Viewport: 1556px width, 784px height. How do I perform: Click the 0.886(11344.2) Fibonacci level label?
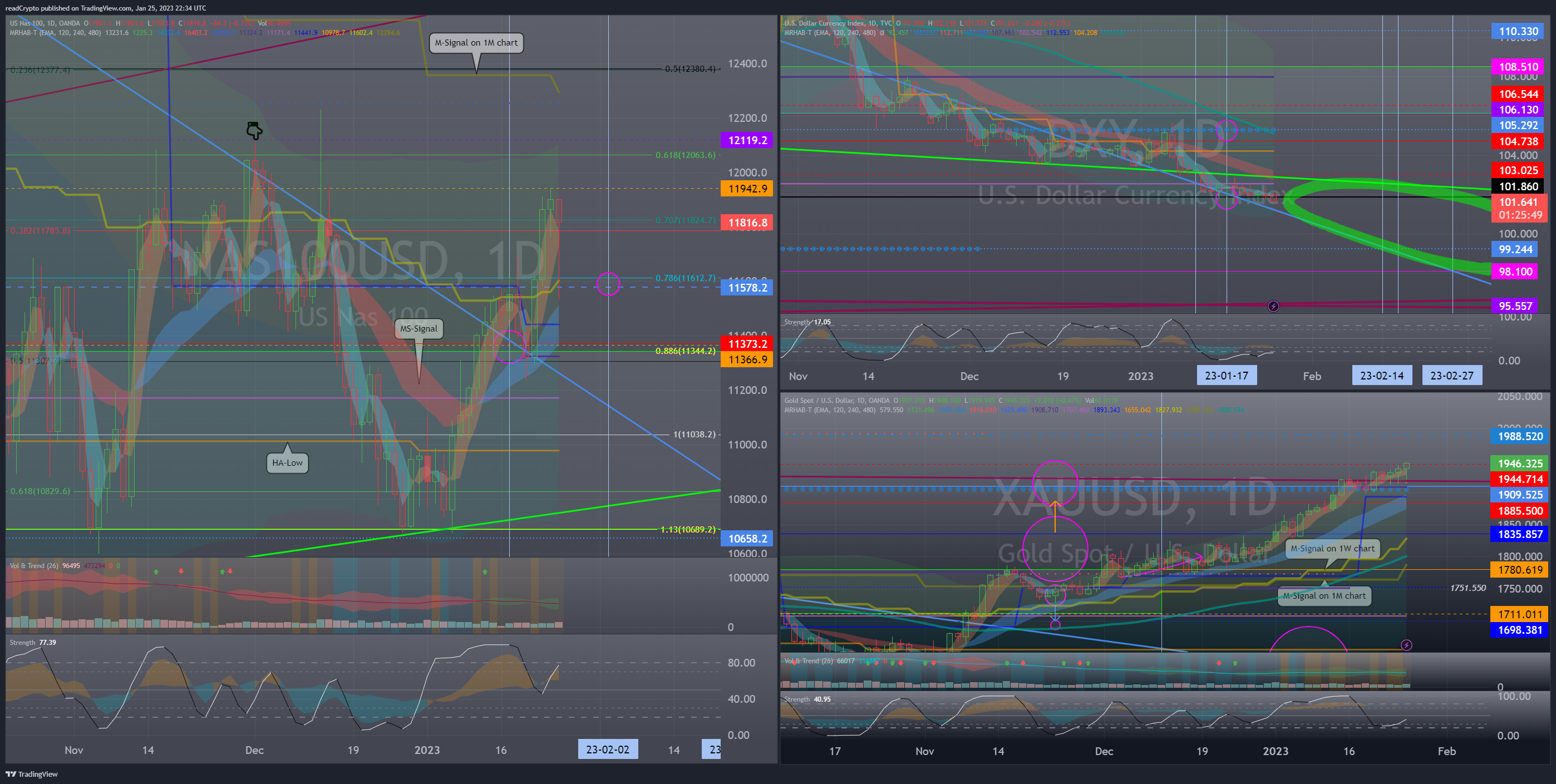pos(686,351)
